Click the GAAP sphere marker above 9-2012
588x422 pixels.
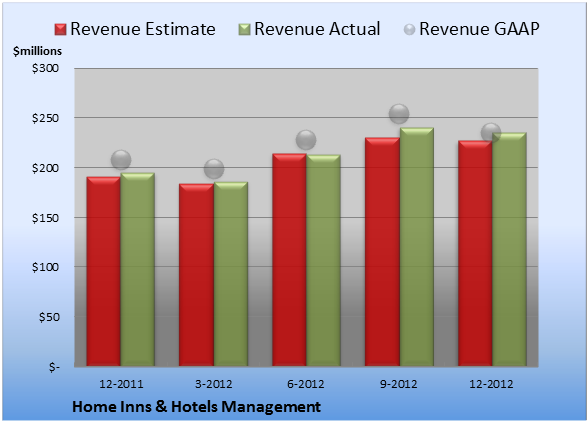pos(399,114)
